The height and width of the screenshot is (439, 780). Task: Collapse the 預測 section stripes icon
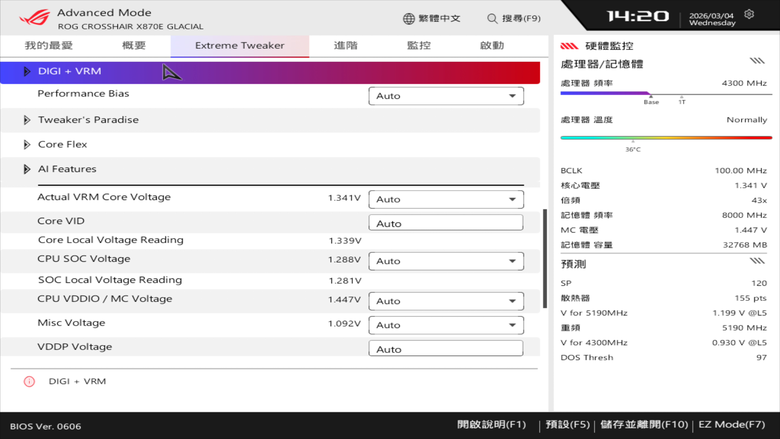[757, 261]
